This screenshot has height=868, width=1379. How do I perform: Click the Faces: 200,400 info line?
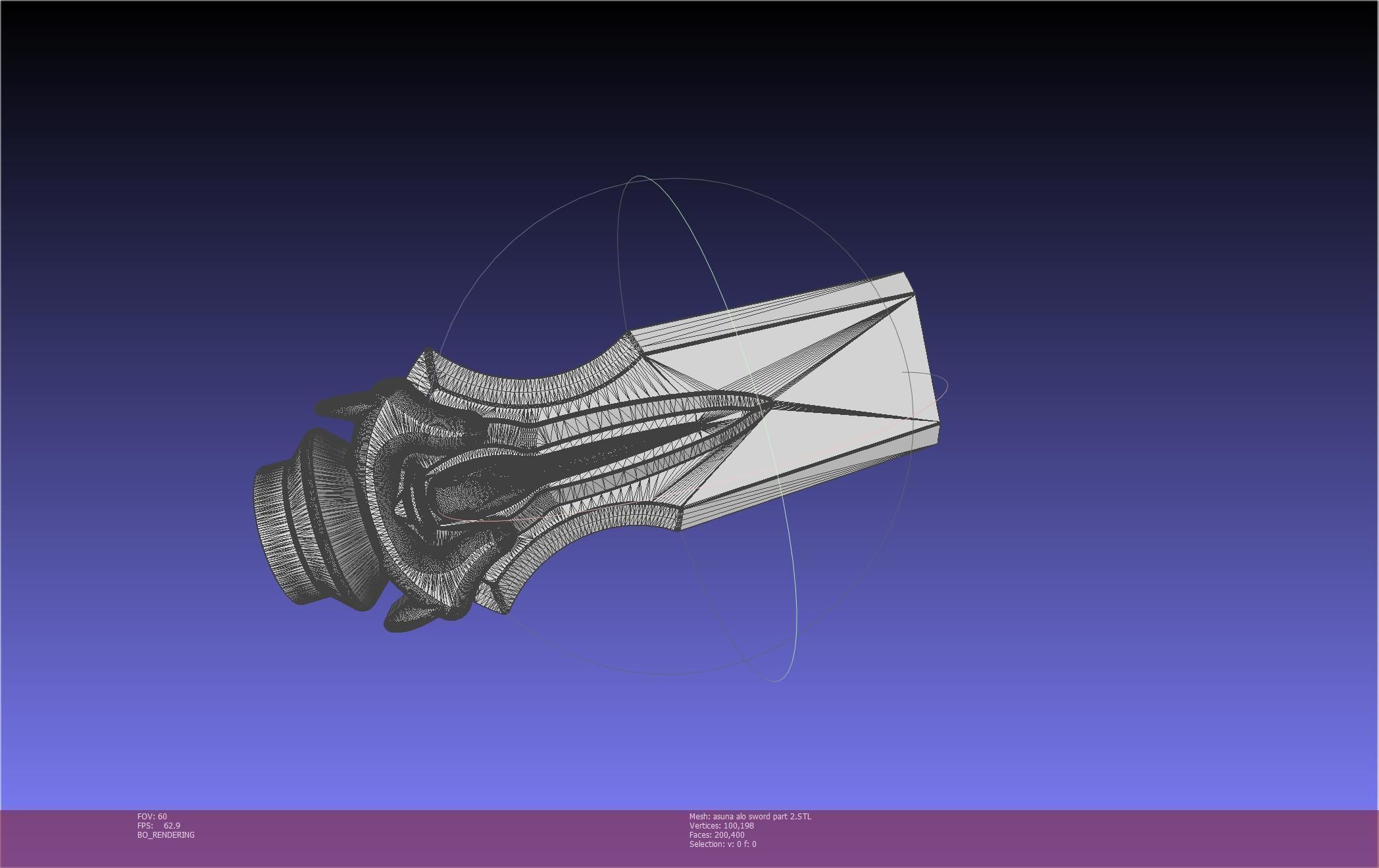[x=717, y=834]
